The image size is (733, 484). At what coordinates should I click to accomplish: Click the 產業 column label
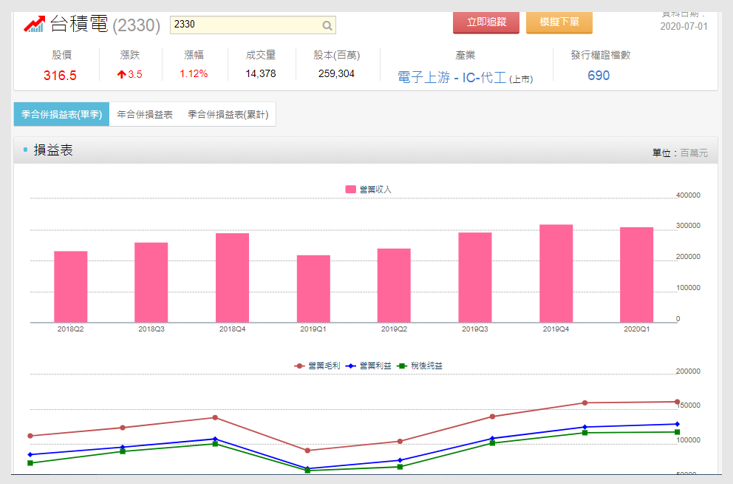[x=465, y=55]
